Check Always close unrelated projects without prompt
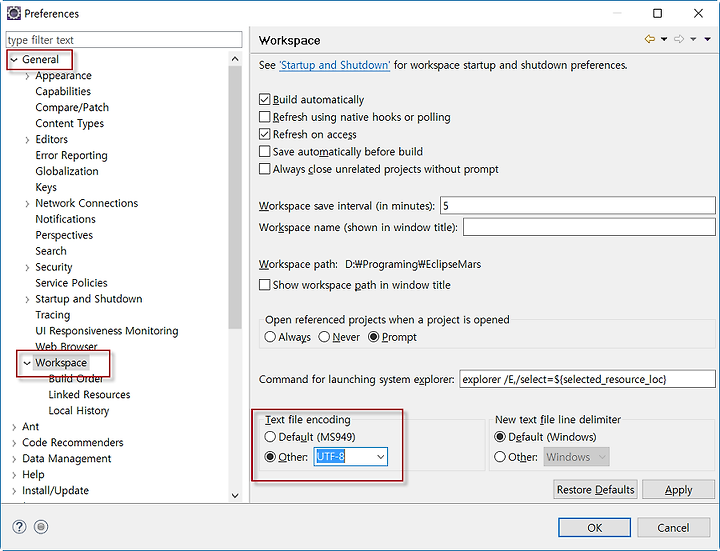 264,169
